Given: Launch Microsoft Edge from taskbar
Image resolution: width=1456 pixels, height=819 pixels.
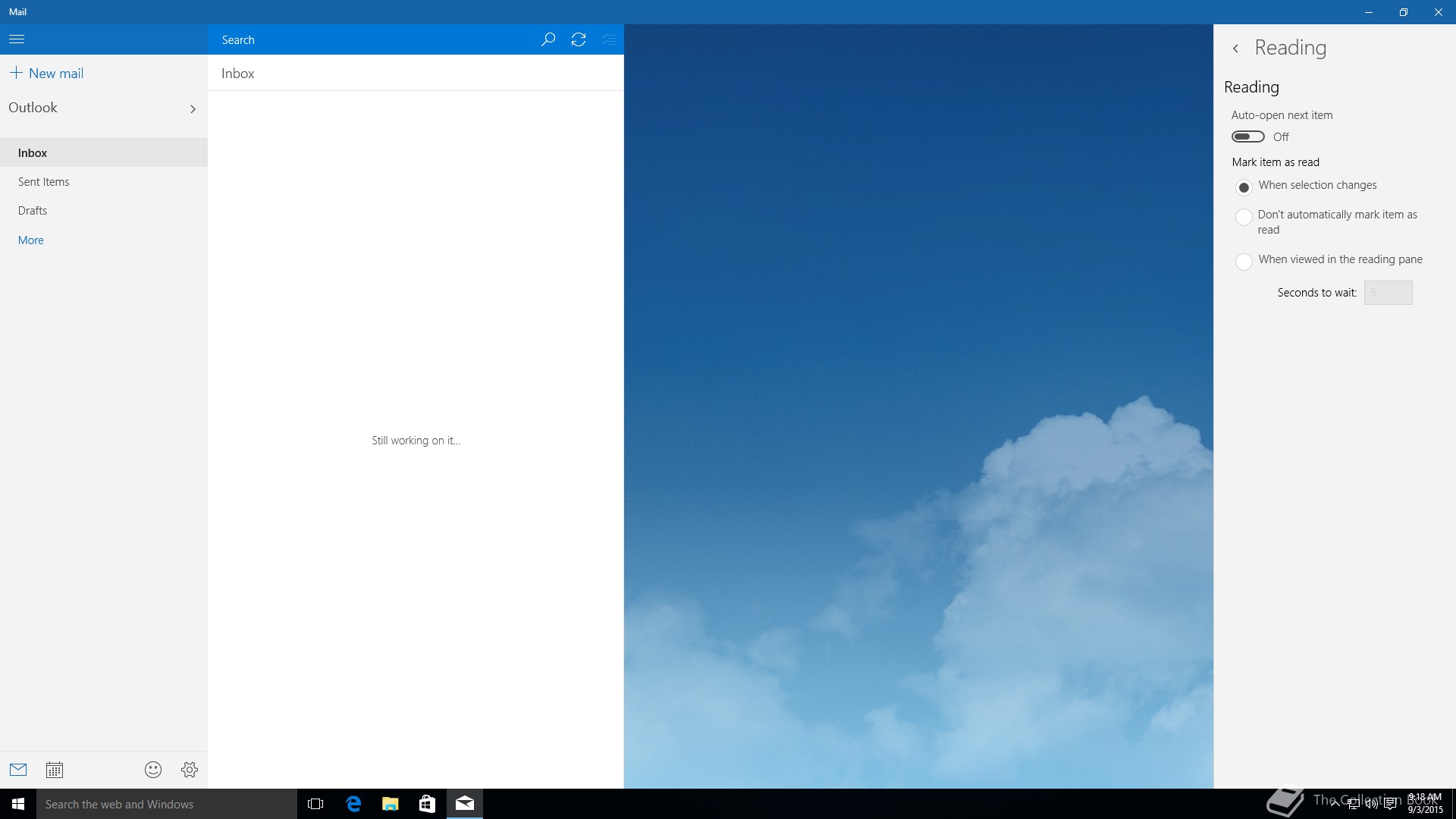Looking at the screenshot, I should 353,804.
